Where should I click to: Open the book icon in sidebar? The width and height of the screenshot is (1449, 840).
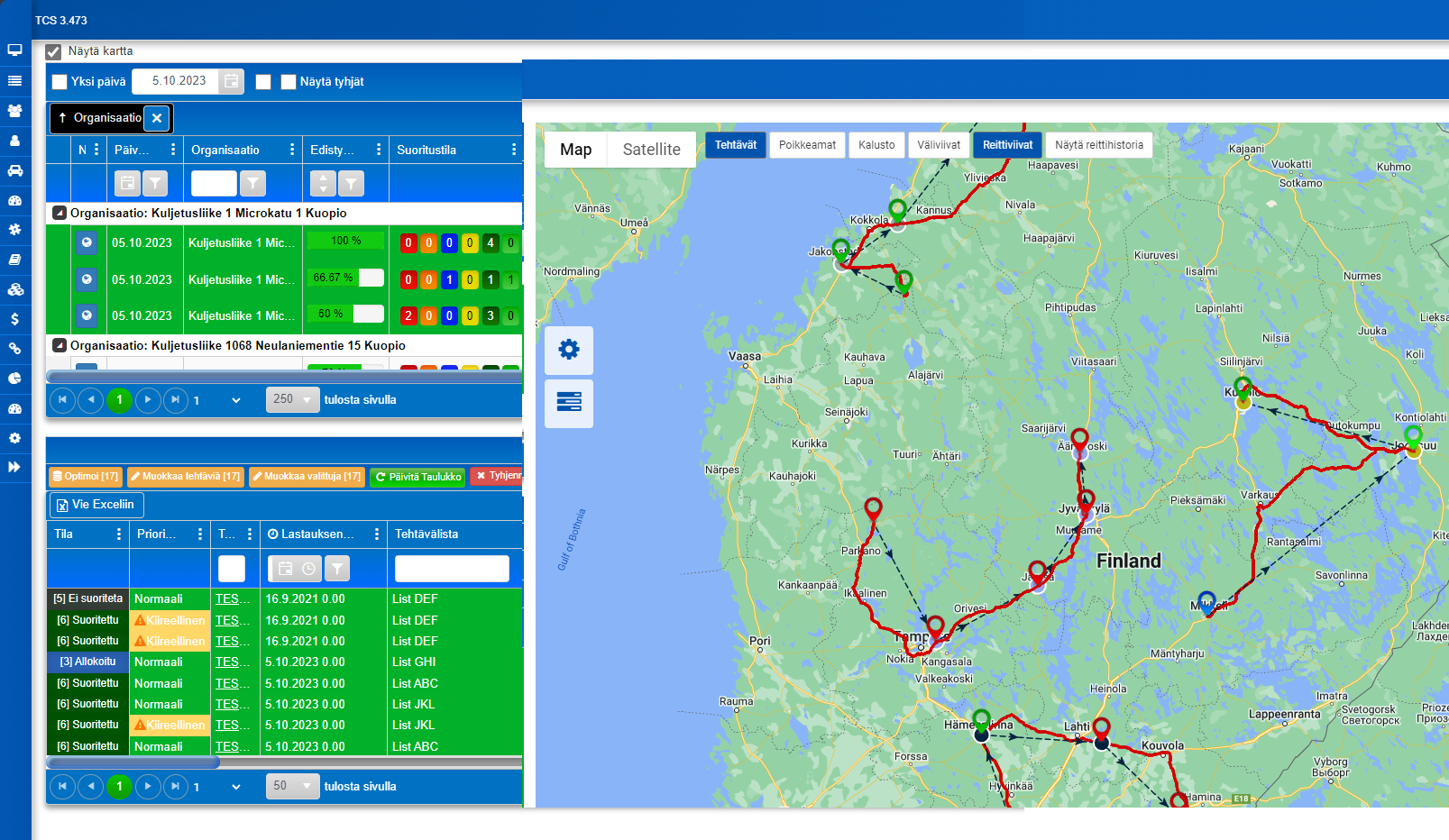(14, 260)
